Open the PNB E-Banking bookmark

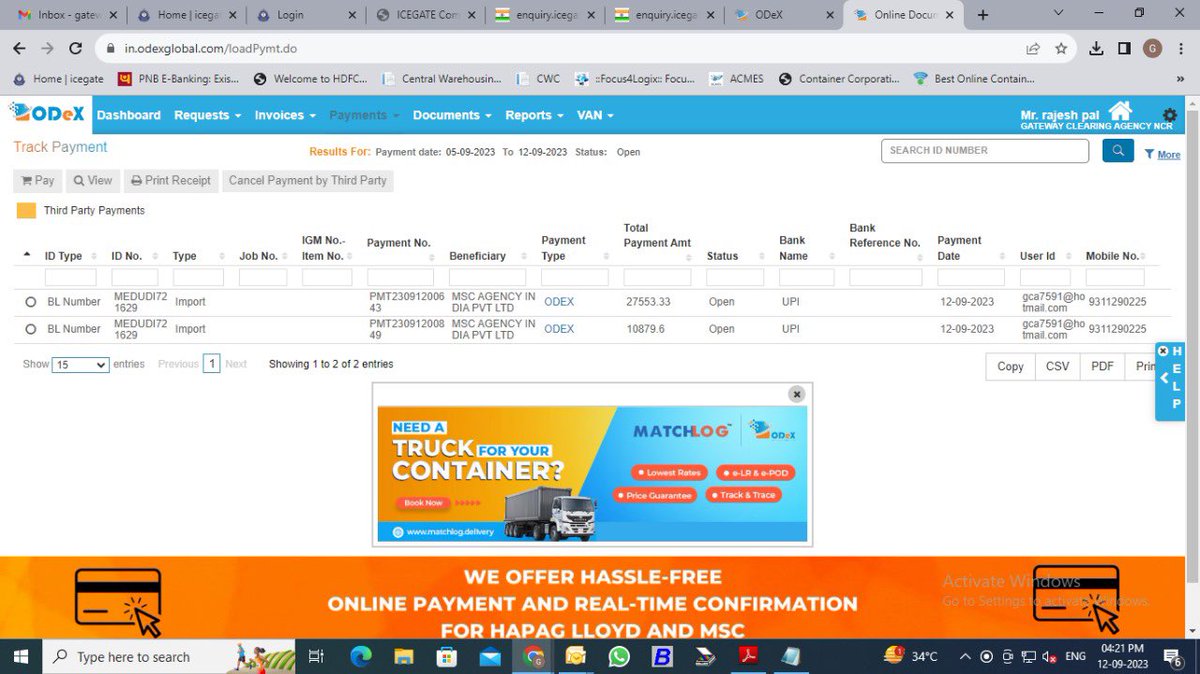point(181,79)
